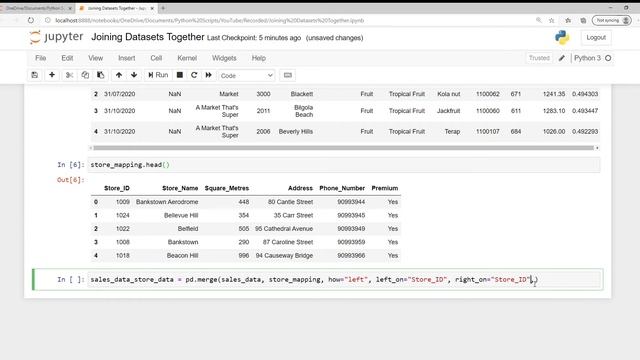Click the Logout button

coord(596,38)
